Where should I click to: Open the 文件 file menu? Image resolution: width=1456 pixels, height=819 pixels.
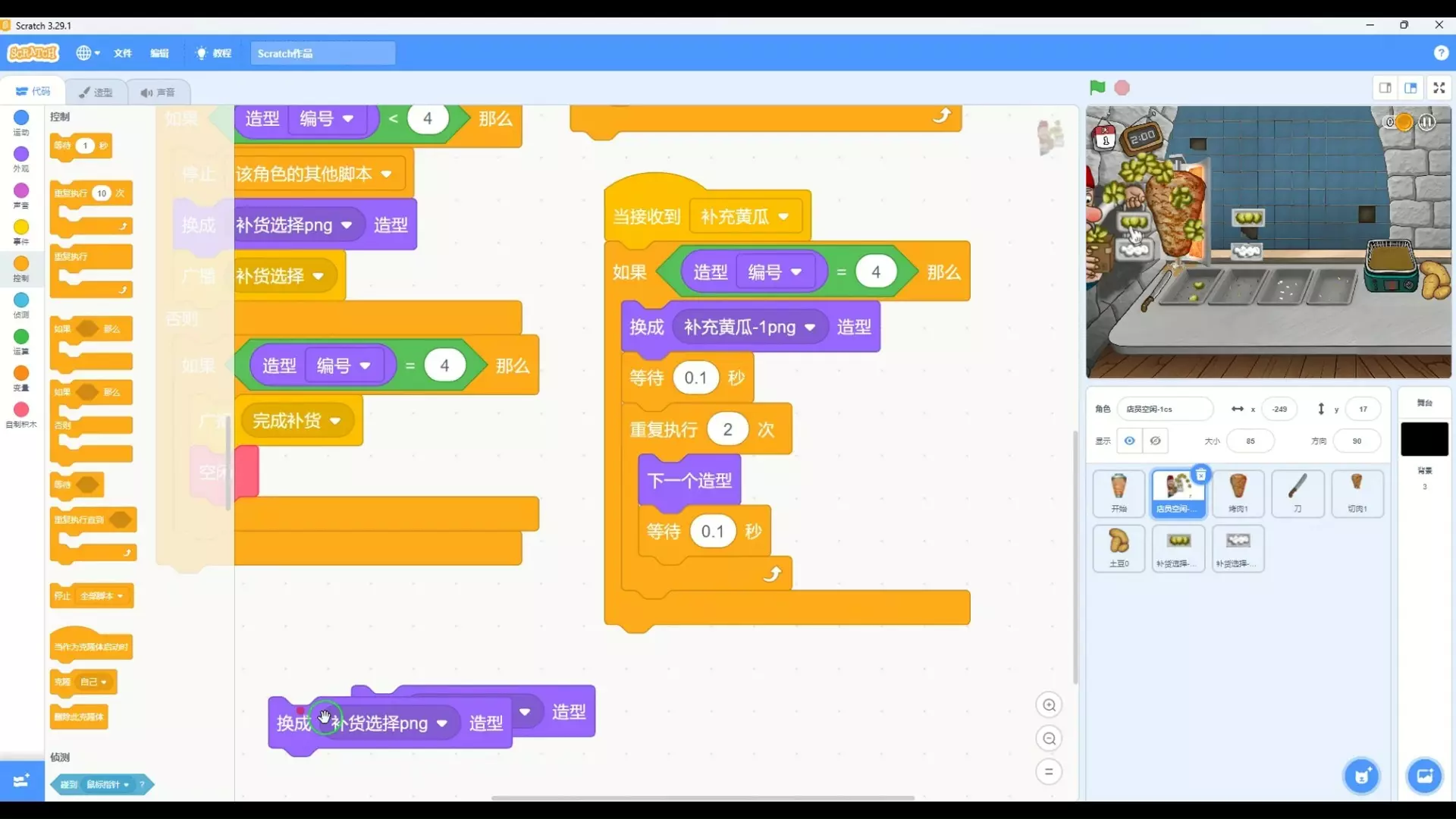coord(122,53)
